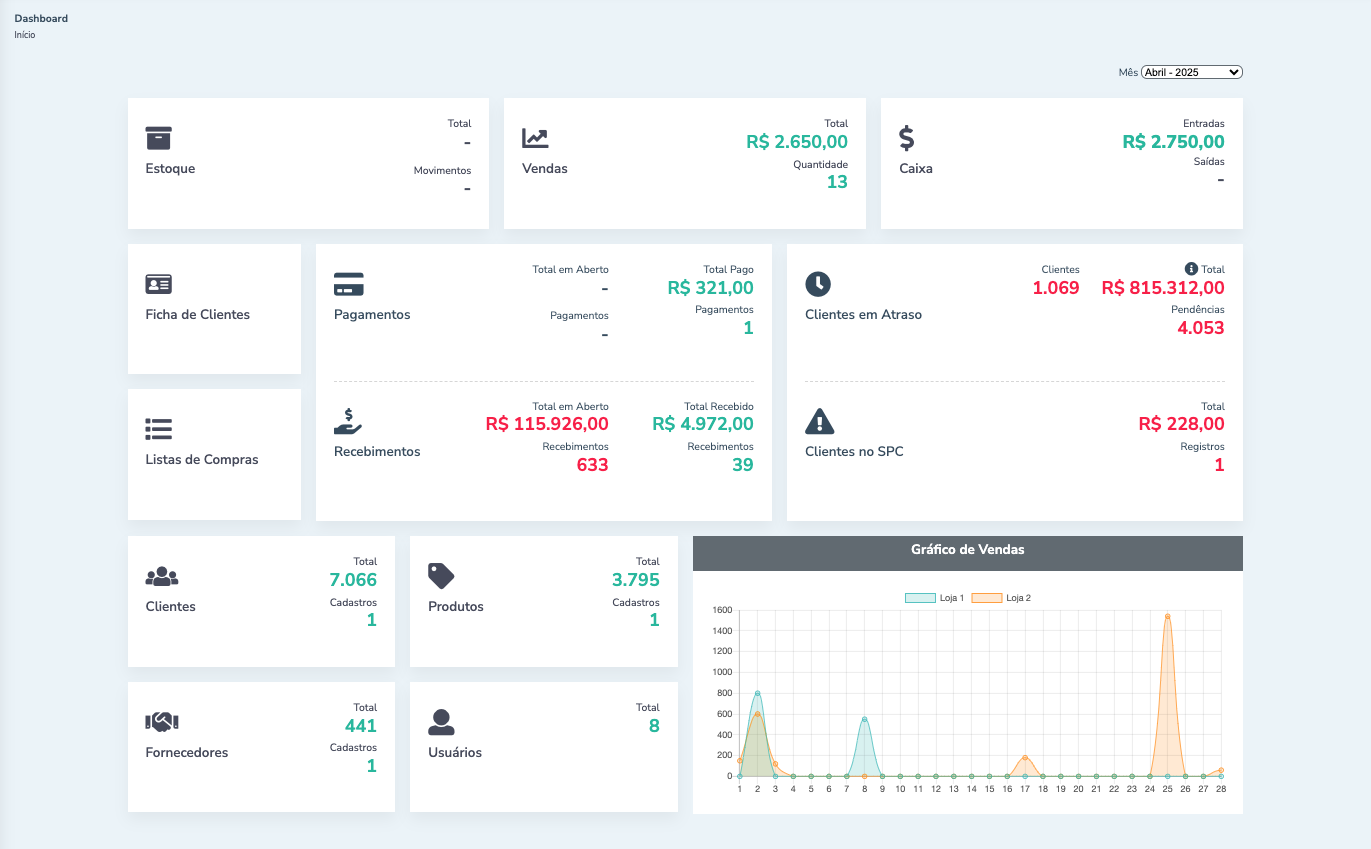Screen dimensions: 1371x849
Task: Click the Clientes no SPC warning icon
Action: click(819, 421)
